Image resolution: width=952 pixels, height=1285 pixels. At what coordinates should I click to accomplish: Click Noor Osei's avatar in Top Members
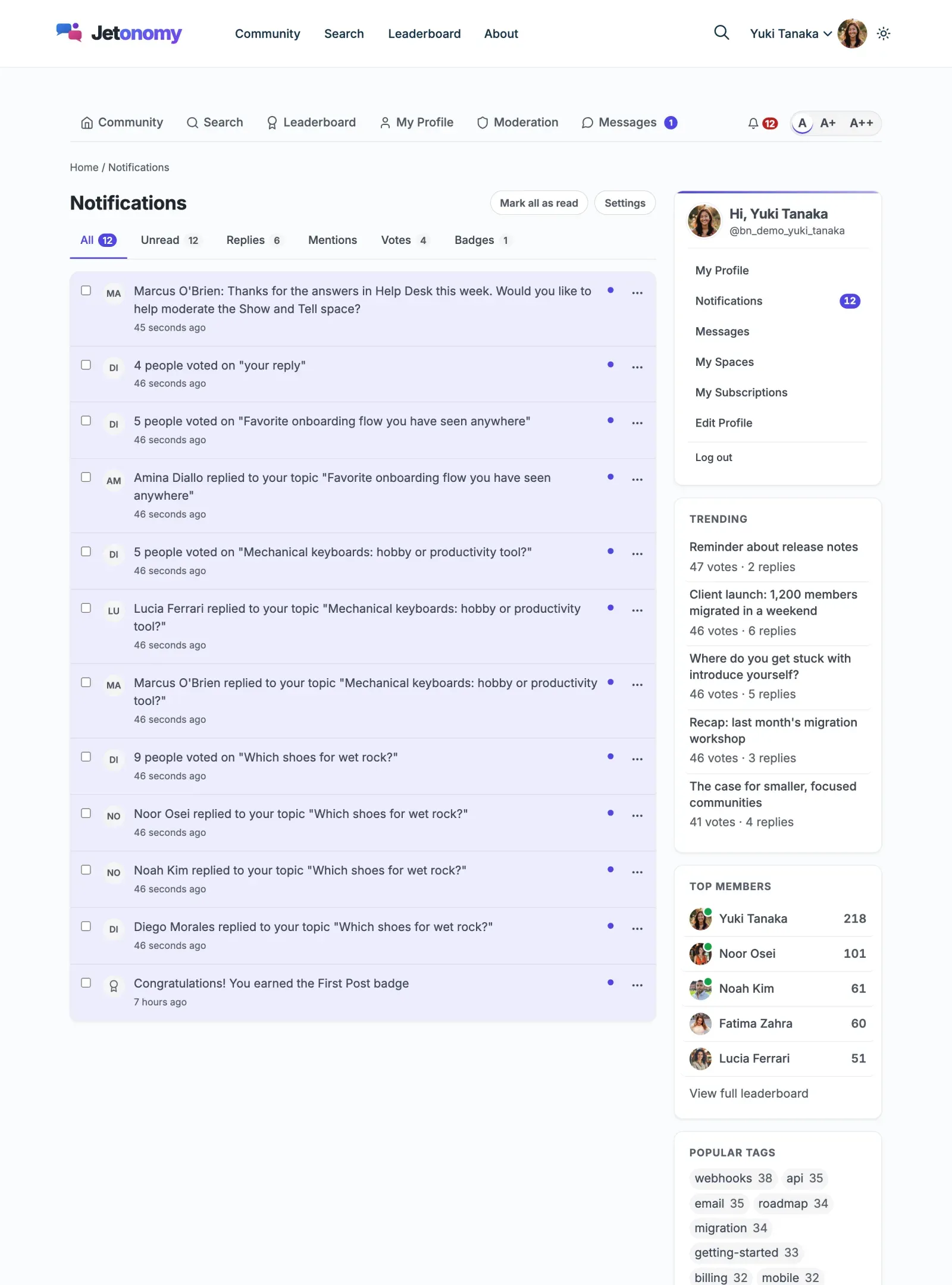coord(700,954)
